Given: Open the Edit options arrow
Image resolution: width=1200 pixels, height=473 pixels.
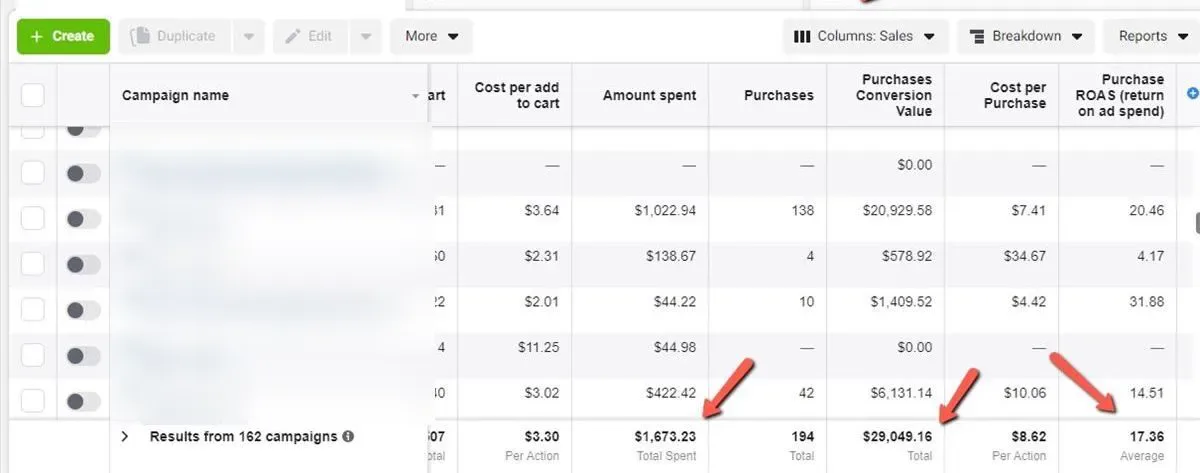Looking at the screenshot, I should click(x=365, y=36).
